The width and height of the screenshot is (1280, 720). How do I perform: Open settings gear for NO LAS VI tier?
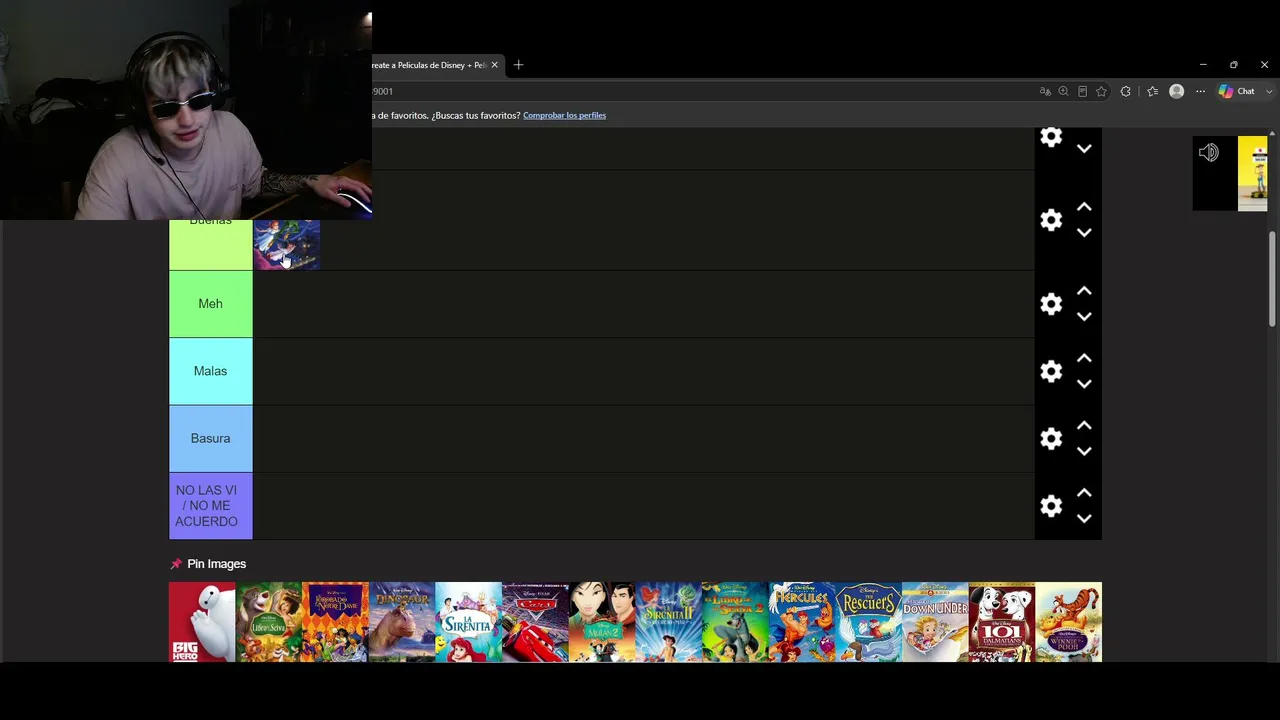click(1051, 506)
